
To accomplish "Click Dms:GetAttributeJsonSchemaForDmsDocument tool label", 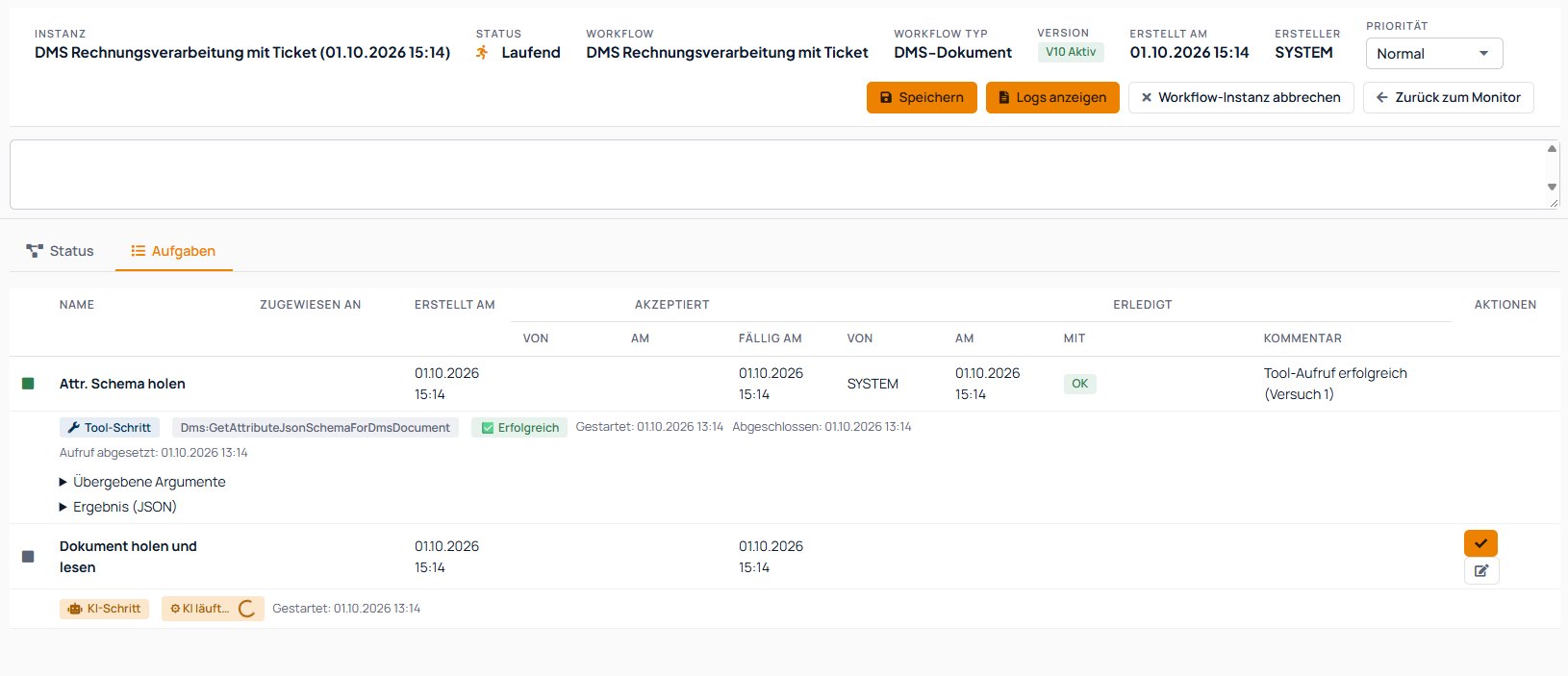I will coord(316,428).
